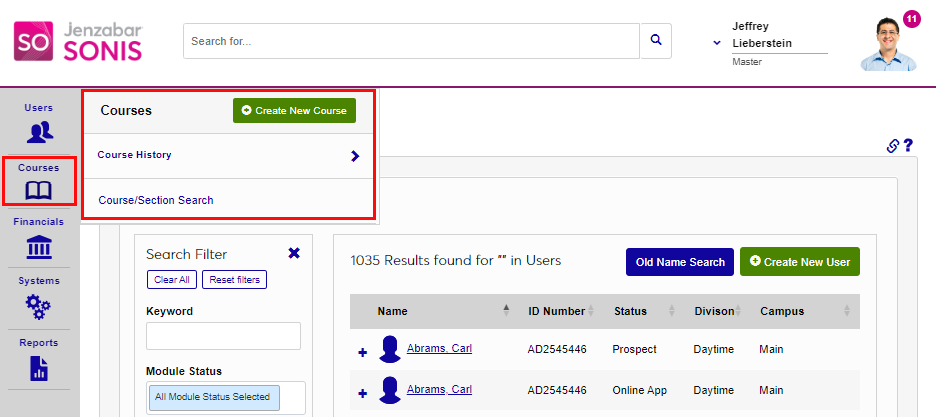
Task: Select Course/Section Search menu item
Action: coord(156,200)
